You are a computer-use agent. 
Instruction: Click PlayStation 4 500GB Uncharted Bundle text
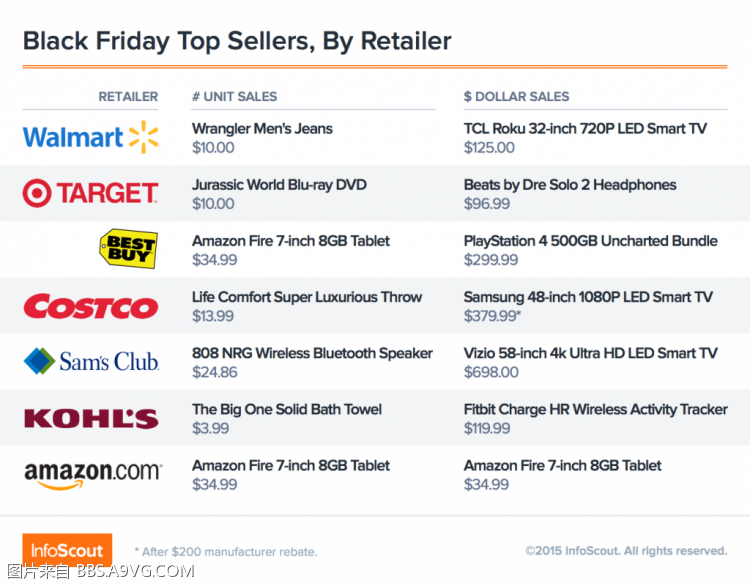[x=591, y=241]
